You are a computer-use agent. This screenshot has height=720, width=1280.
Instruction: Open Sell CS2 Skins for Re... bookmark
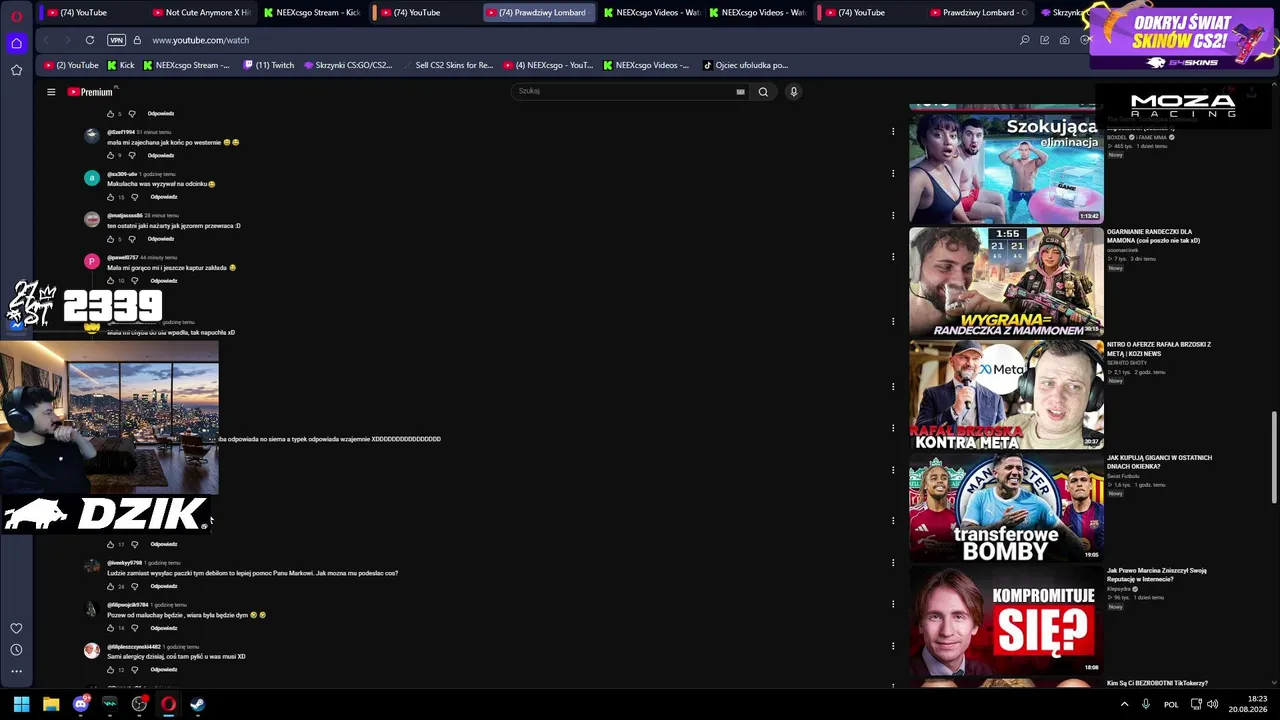(449, 65)
